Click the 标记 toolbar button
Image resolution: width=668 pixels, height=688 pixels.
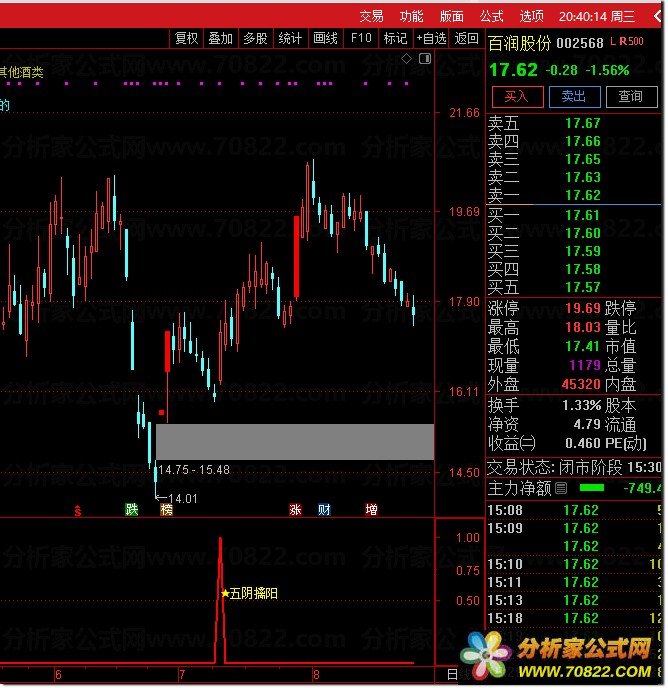395,39
